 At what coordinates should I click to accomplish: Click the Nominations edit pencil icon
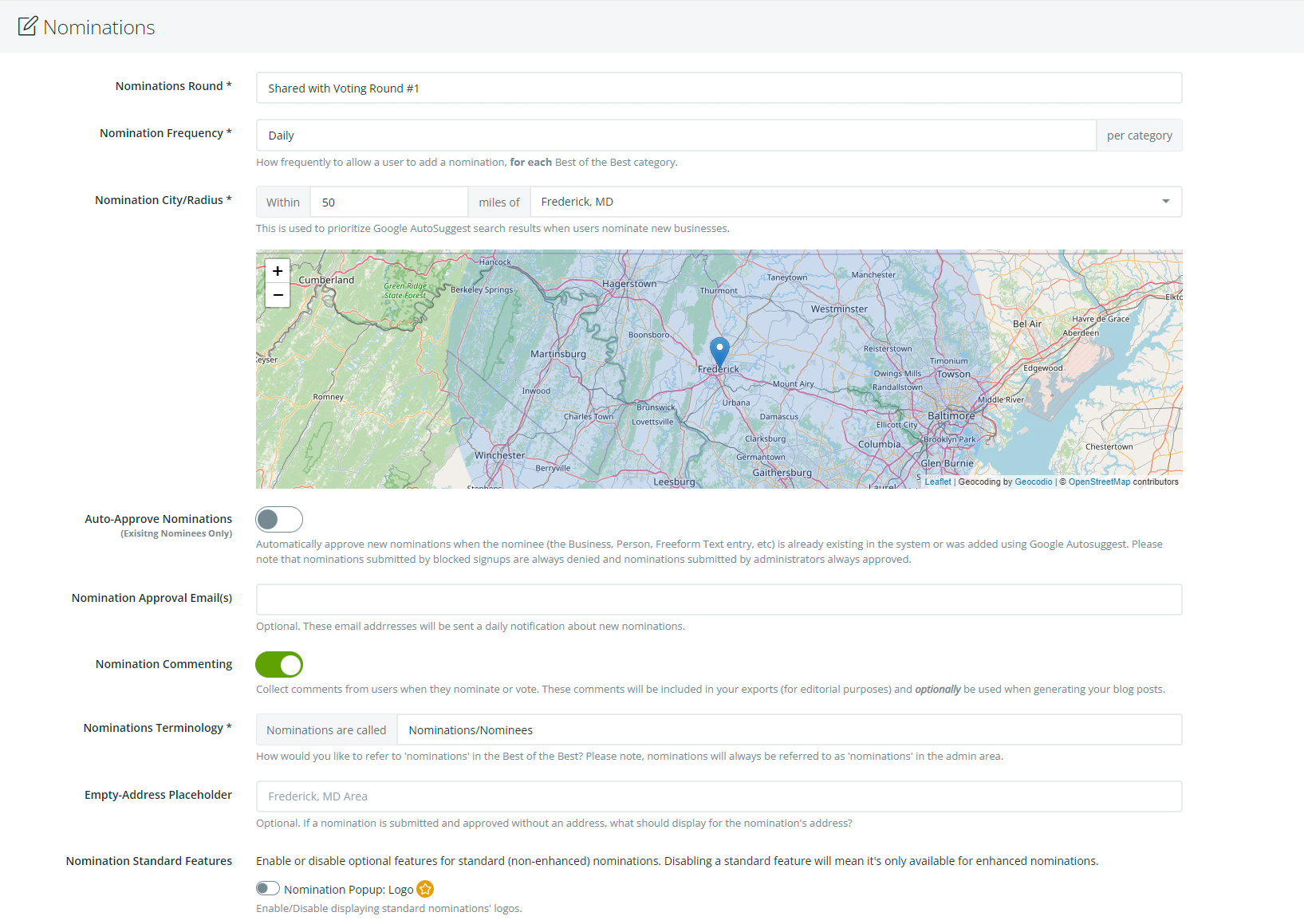click(27, 26)
